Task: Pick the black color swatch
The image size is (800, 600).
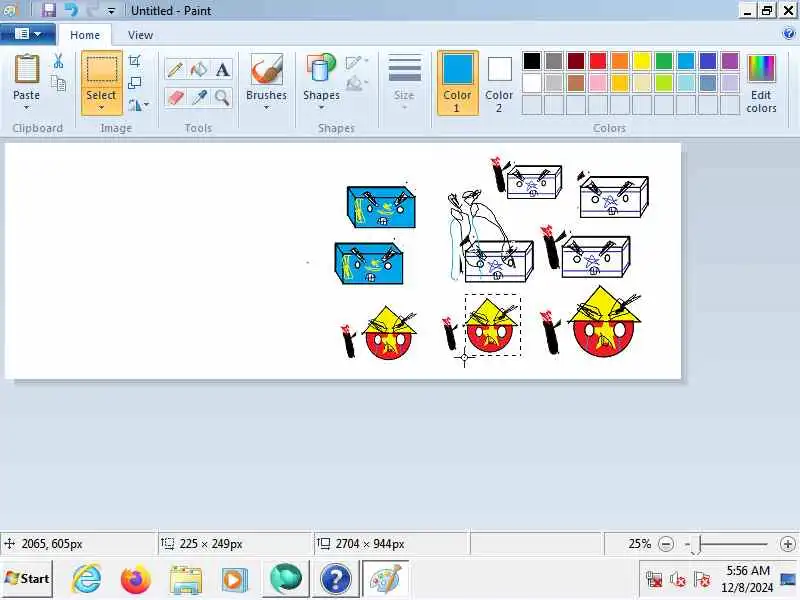Action: click(532, 61)
